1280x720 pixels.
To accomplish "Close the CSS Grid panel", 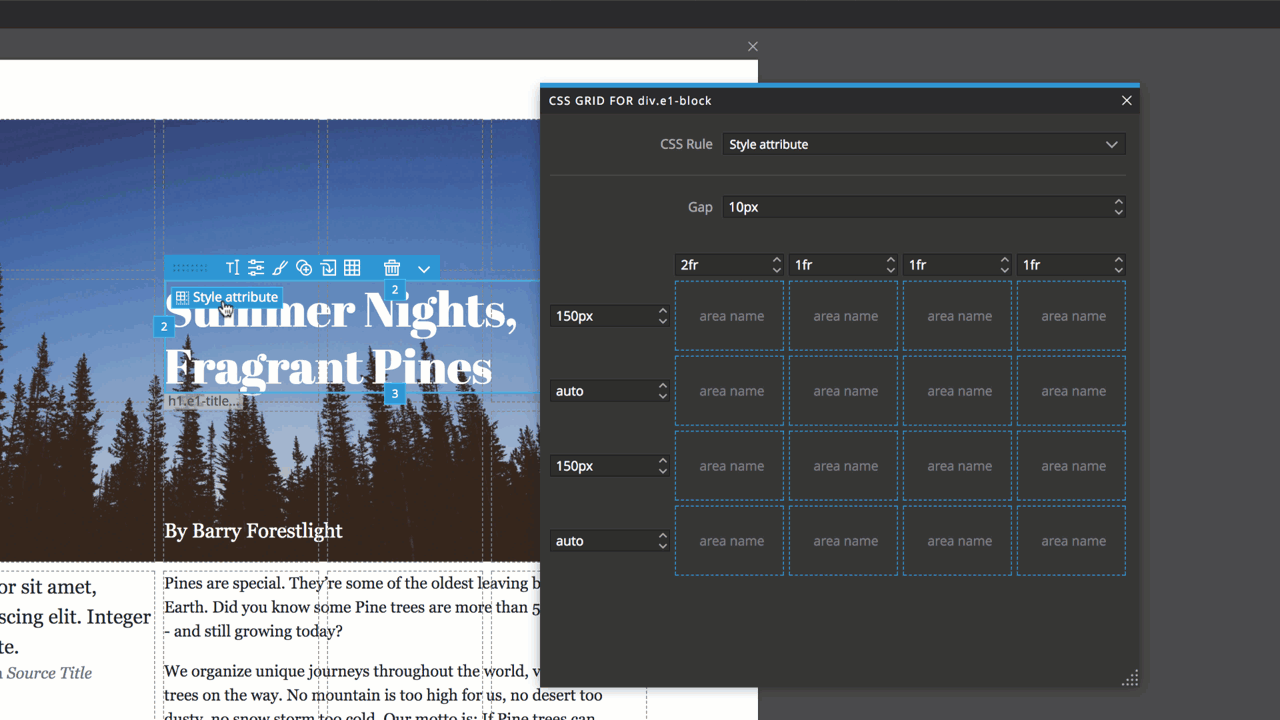I will [x=1126, y=100].
